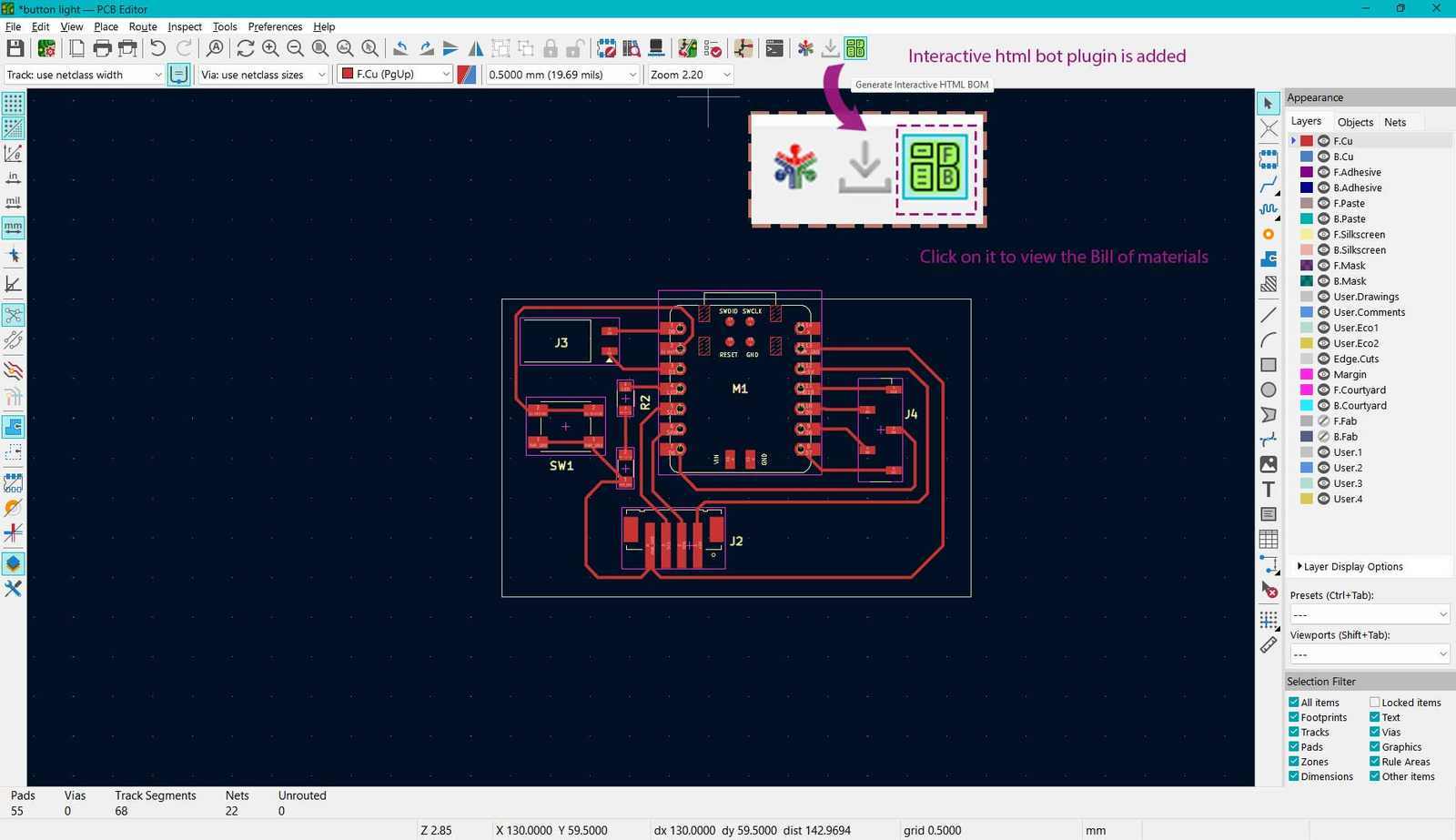Generate the Interactive HTML BOM
Viewport: 1456px width, 840px height.
pos(854,48)
